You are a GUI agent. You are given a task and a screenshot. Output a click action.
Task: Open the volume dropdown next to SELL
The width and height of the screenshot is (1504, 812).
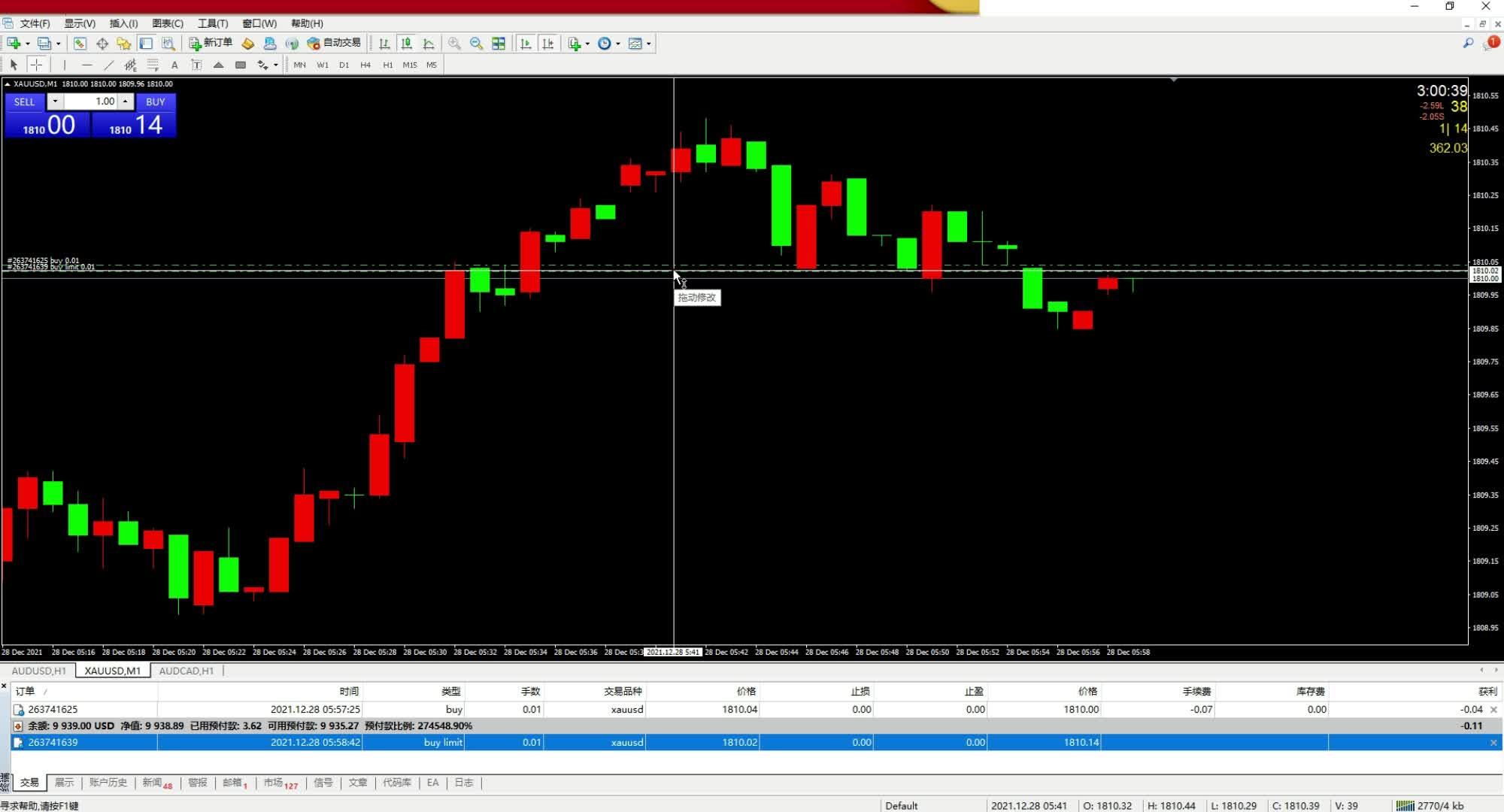(55, 101)
